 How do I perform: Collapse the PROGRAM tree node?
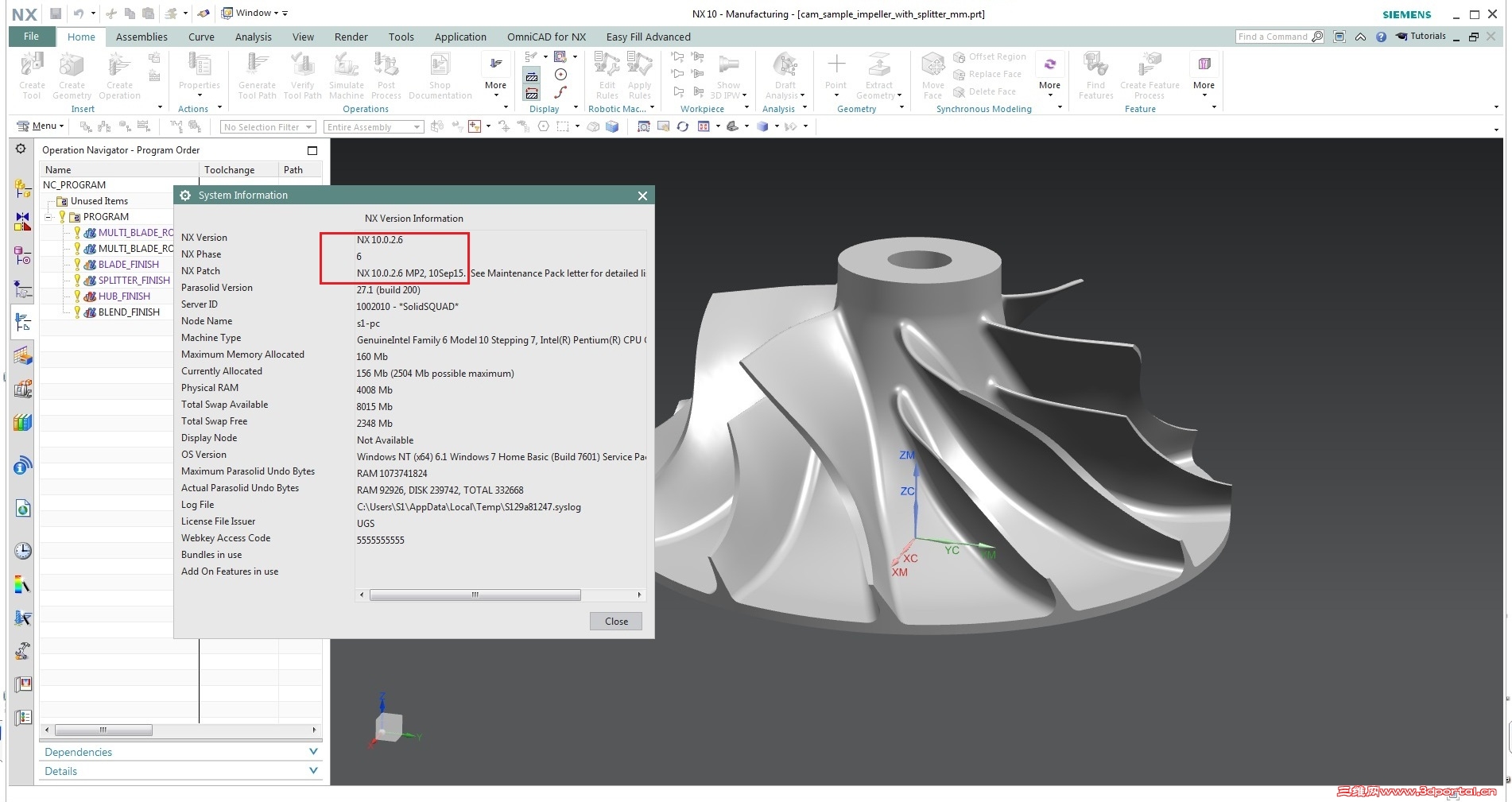[48, 217]
